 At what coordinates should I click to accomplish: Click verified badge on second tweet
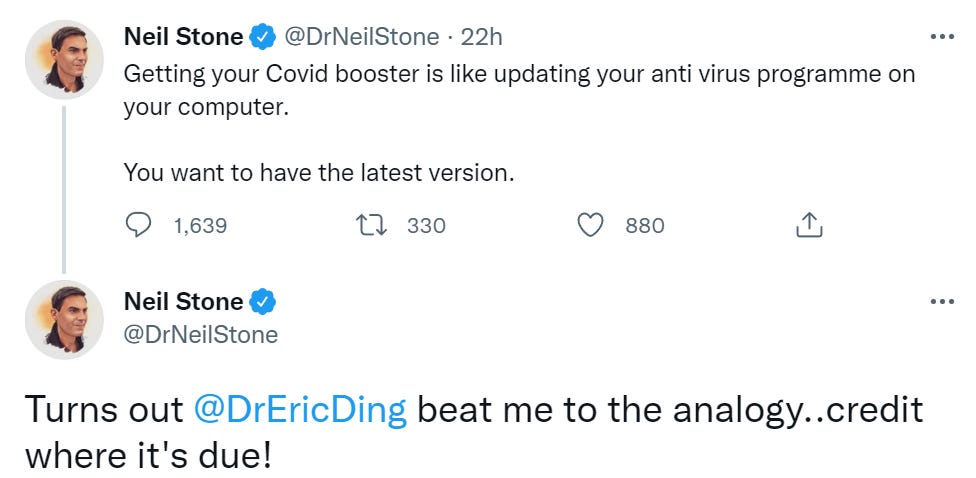tap(262, 302)
